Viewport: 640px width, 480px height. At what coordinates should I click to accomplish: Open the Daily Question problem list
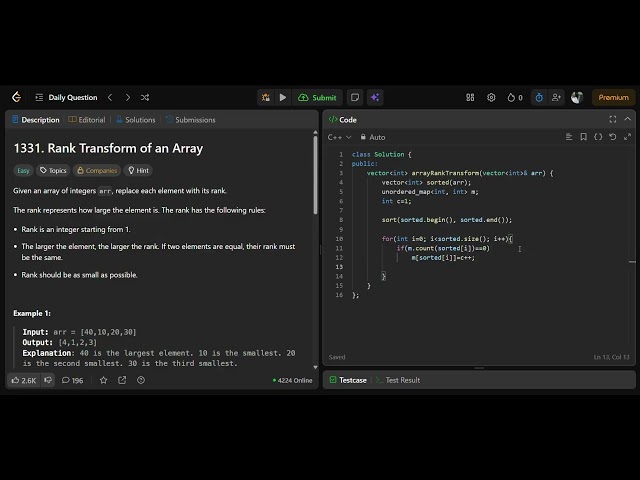pyautogui.click(x=67, y=97)
